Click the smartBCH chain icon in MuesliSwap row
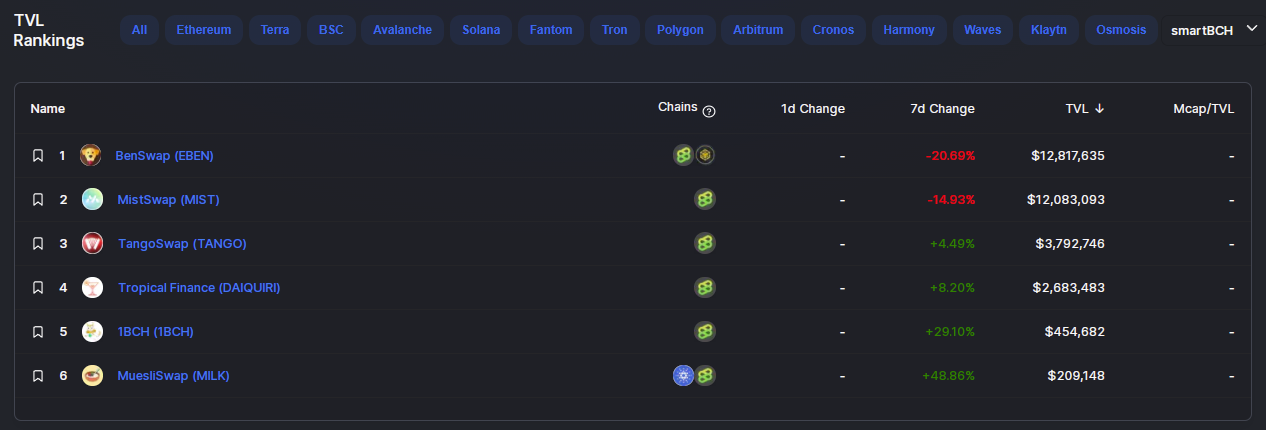The image size is (1266, 430). click(705, 376)
